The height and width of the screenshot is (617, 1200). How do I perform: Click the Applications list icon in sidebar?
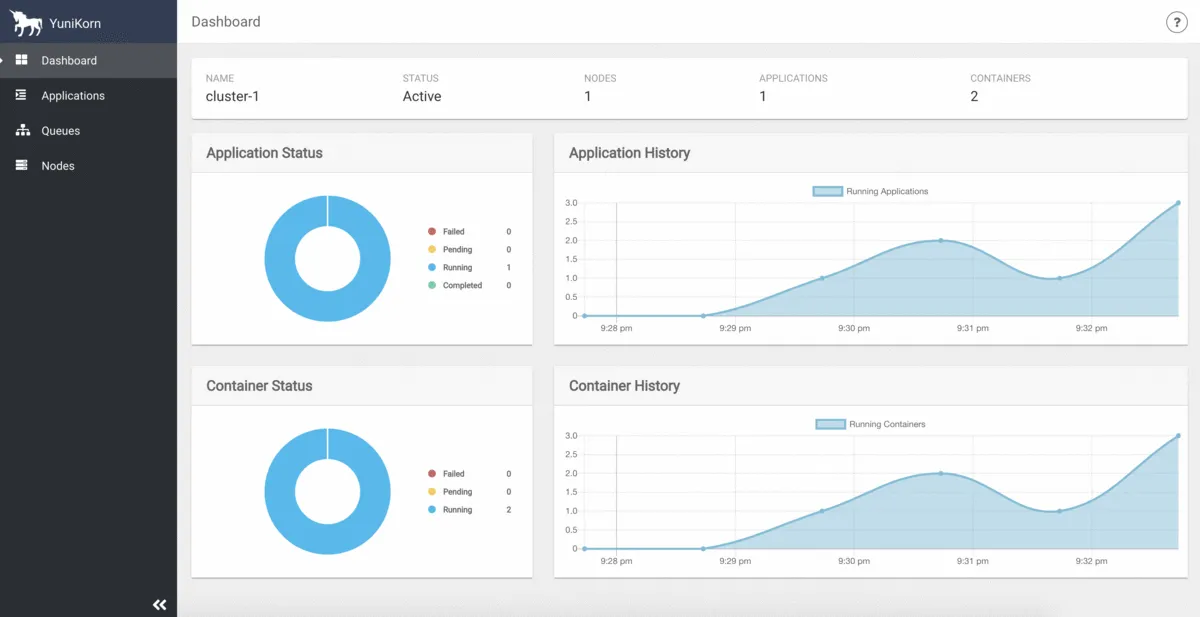(21, 95)
